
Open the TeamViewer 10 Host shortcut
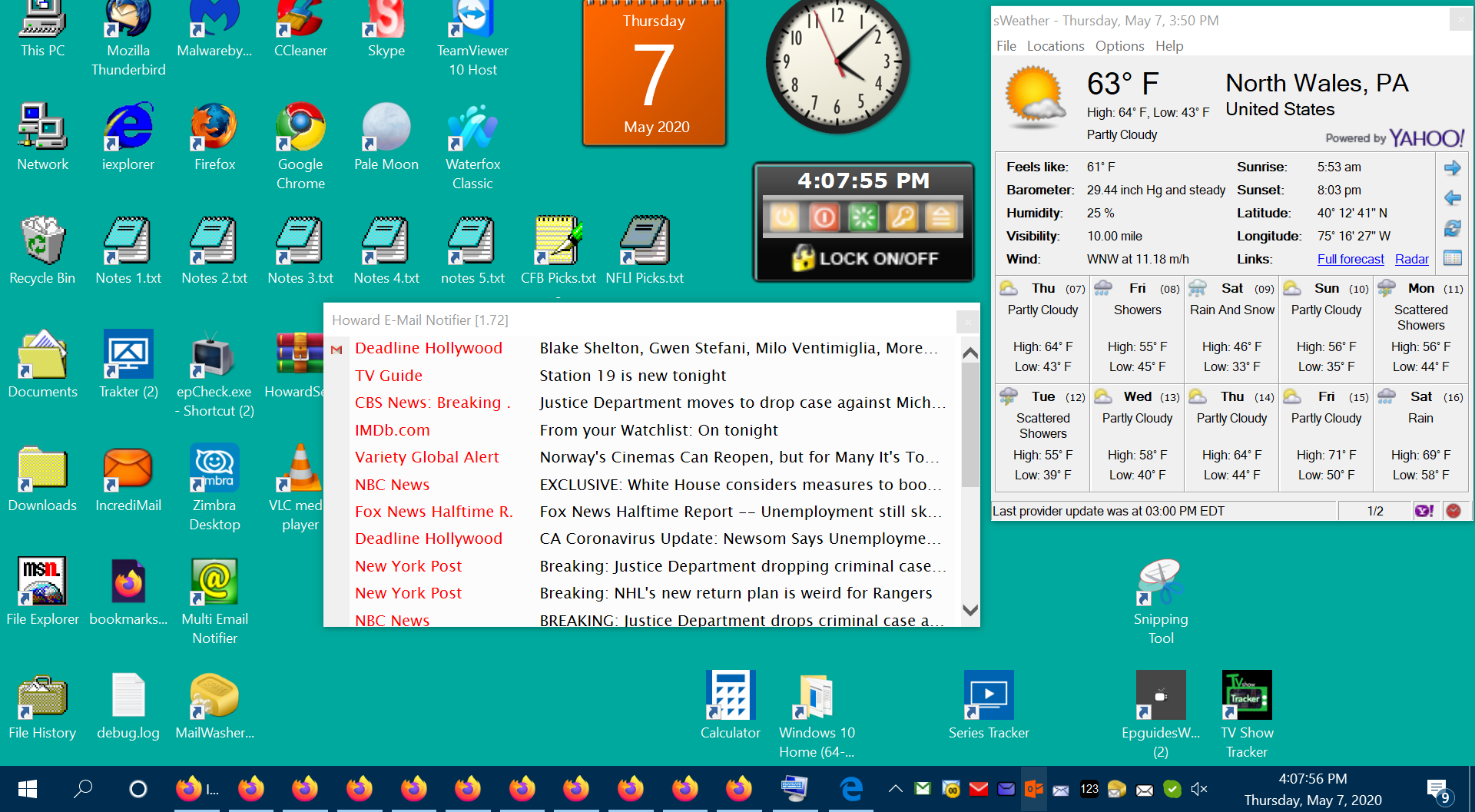pos(472,38)
